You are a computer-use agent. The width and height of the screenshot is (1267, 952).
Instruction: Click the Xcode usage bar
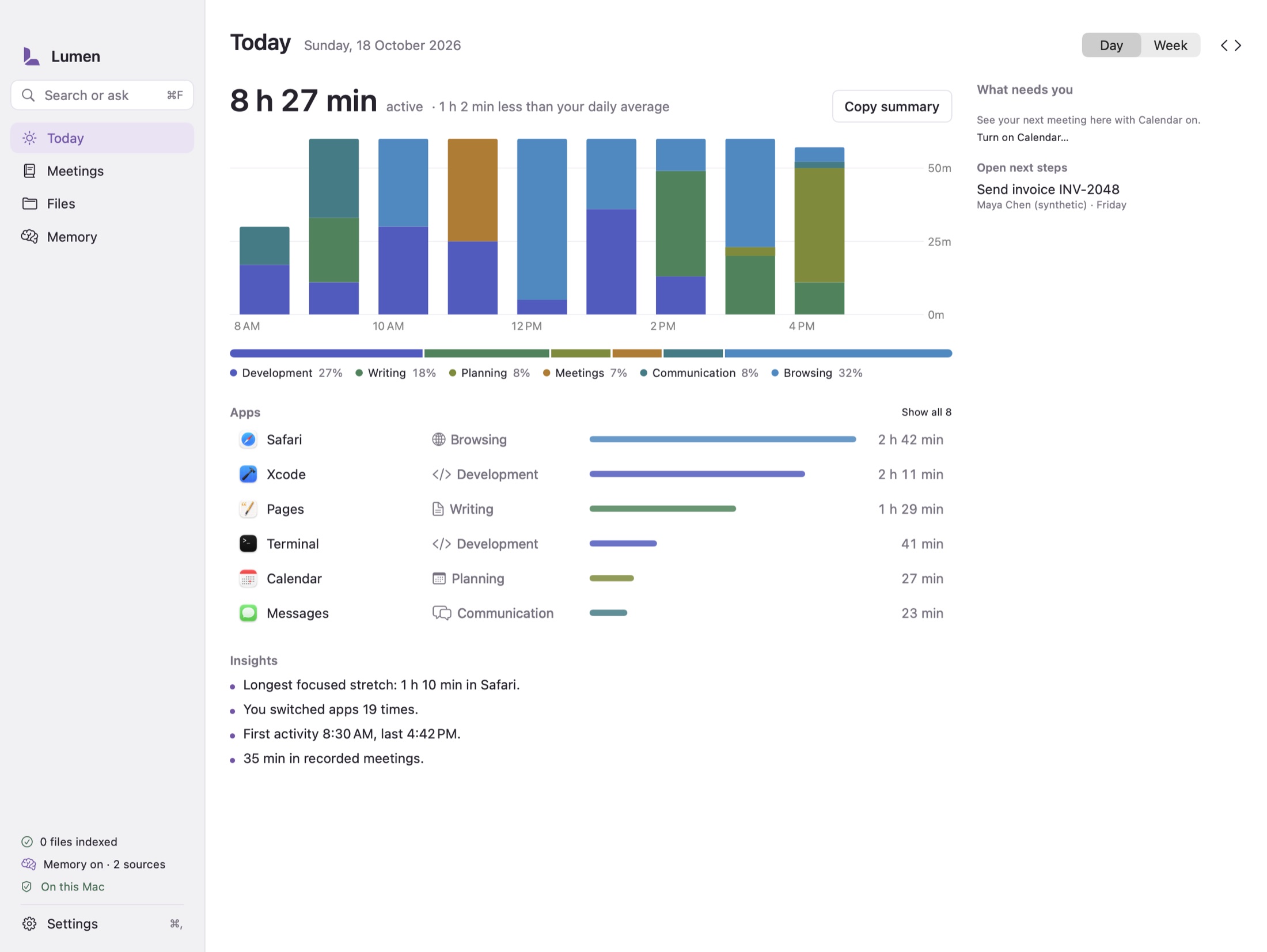point(697,474)
